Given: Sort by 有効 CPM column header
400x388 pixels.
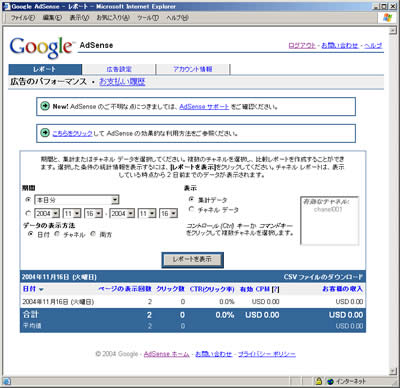Looking at the screenshot, I should point(255,289).
